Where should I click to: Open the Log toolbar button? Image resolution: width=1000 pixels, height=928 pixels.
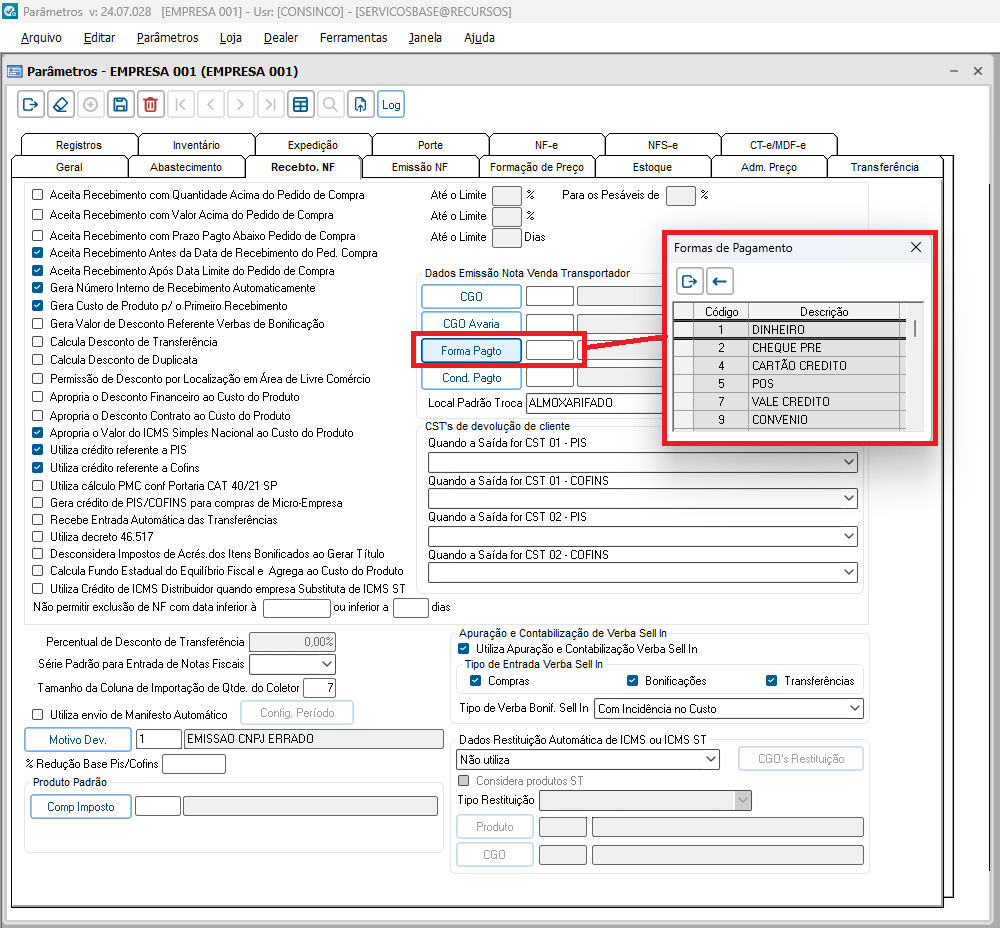pyautogui.click(x=391, y=105)
